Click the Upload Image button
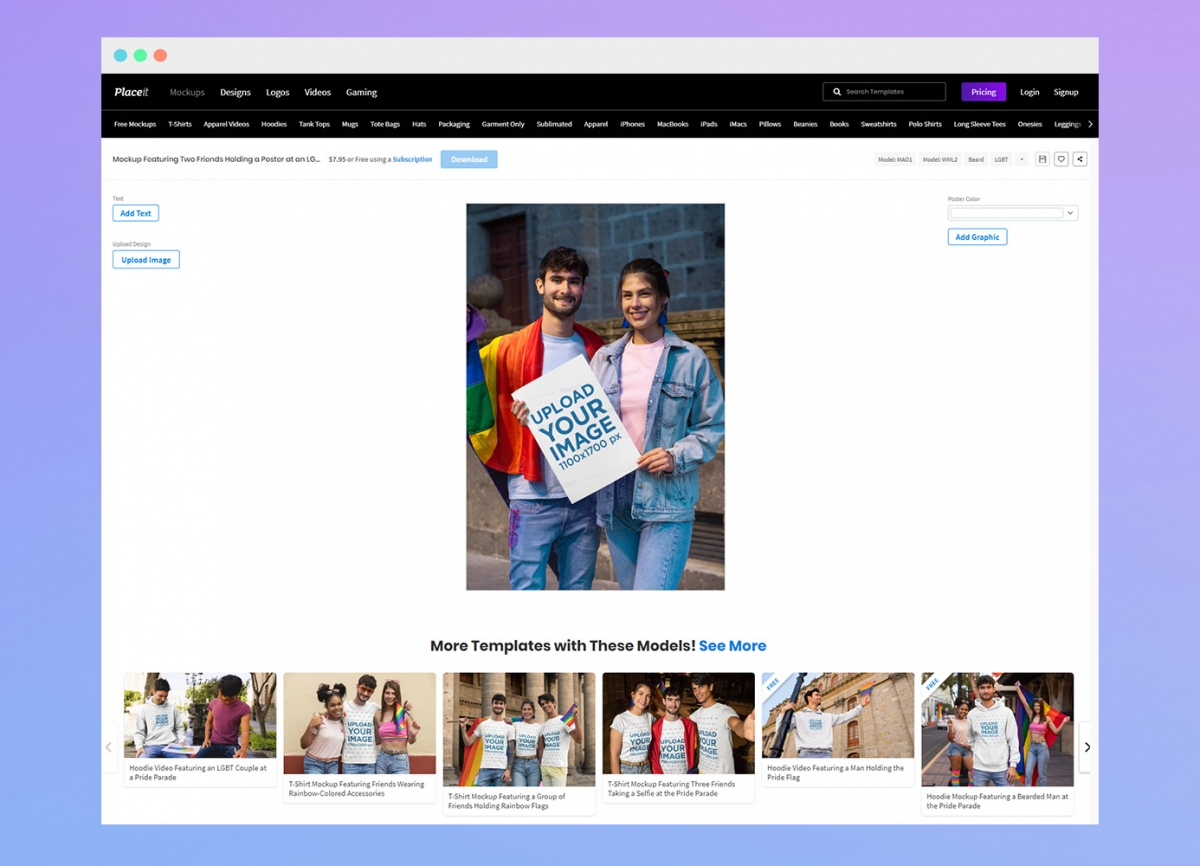This screenshot has height=866, width=1200. click(146, 260)
